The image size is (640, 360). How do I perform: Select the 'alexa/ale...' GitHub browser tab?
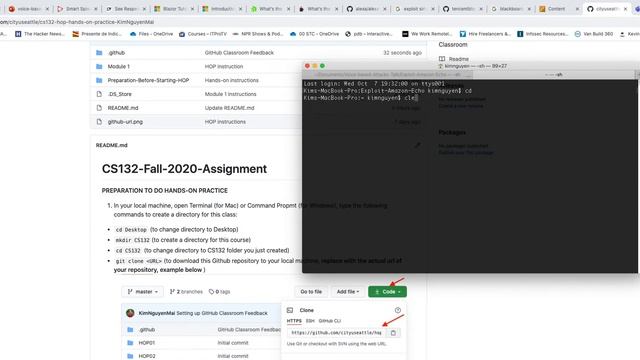click(366, 9)
